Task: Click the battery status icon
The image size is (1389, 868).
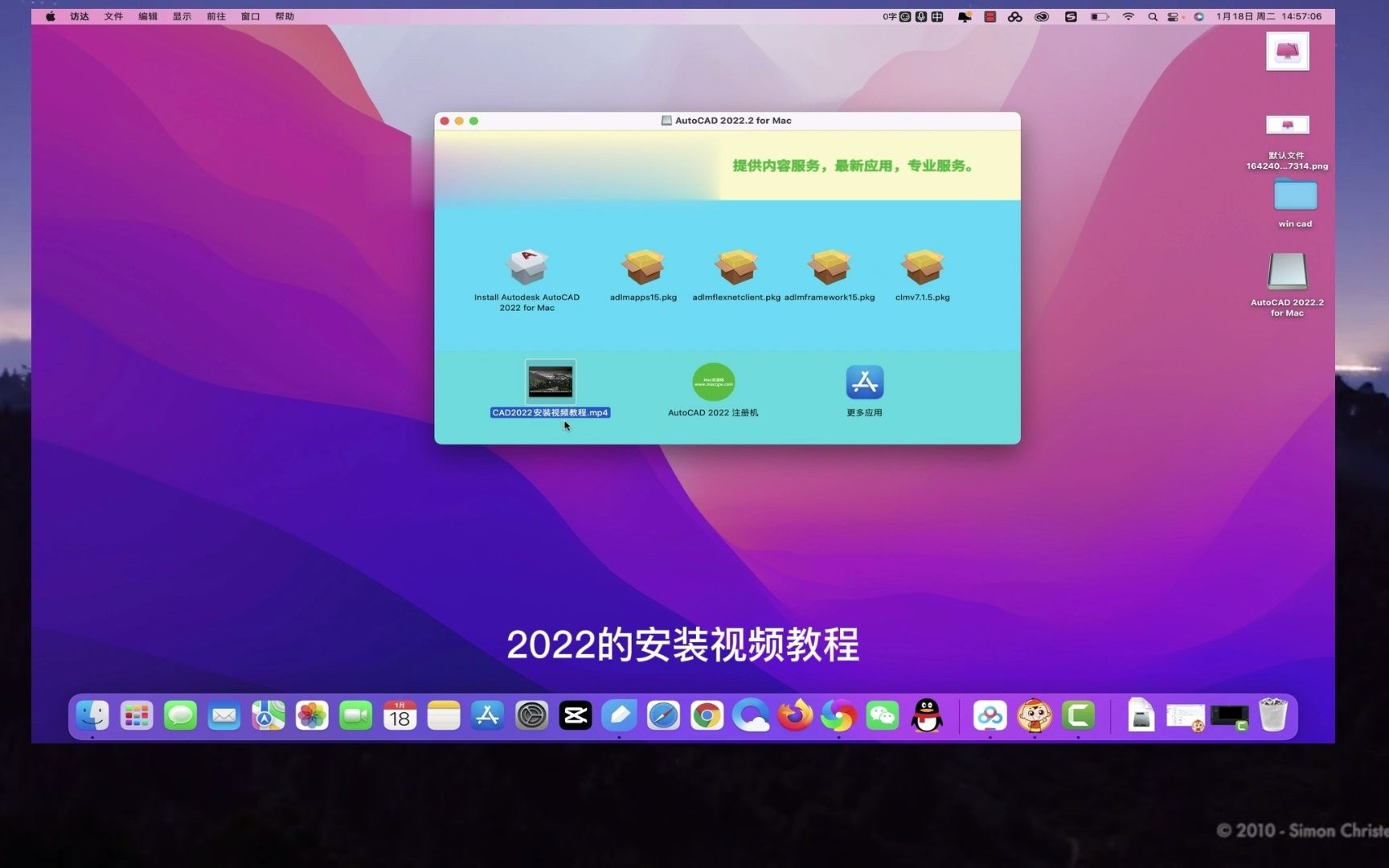Action: (1099, 16)
